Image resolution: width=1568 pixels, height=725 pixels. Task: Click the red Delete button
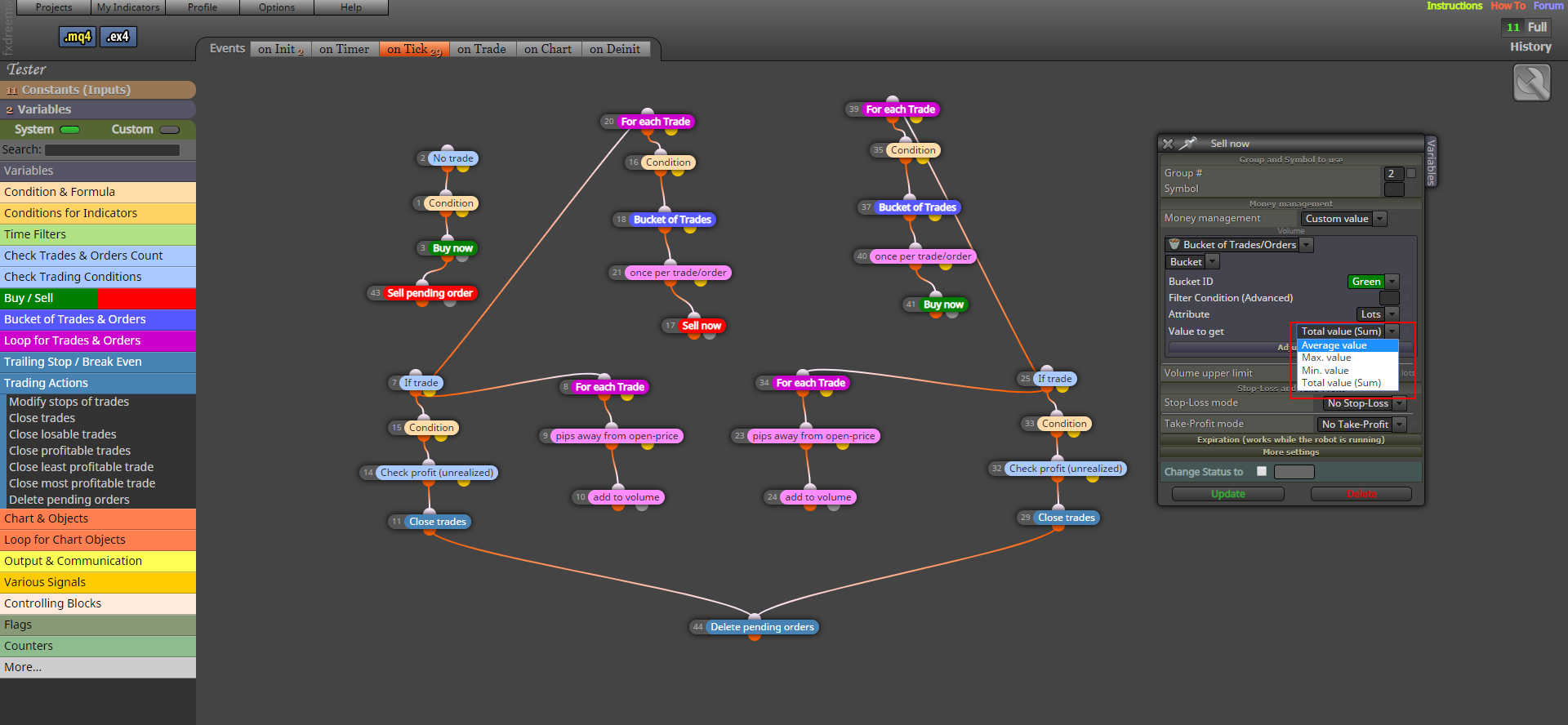pyautogui.click(x=1361, y=494)
